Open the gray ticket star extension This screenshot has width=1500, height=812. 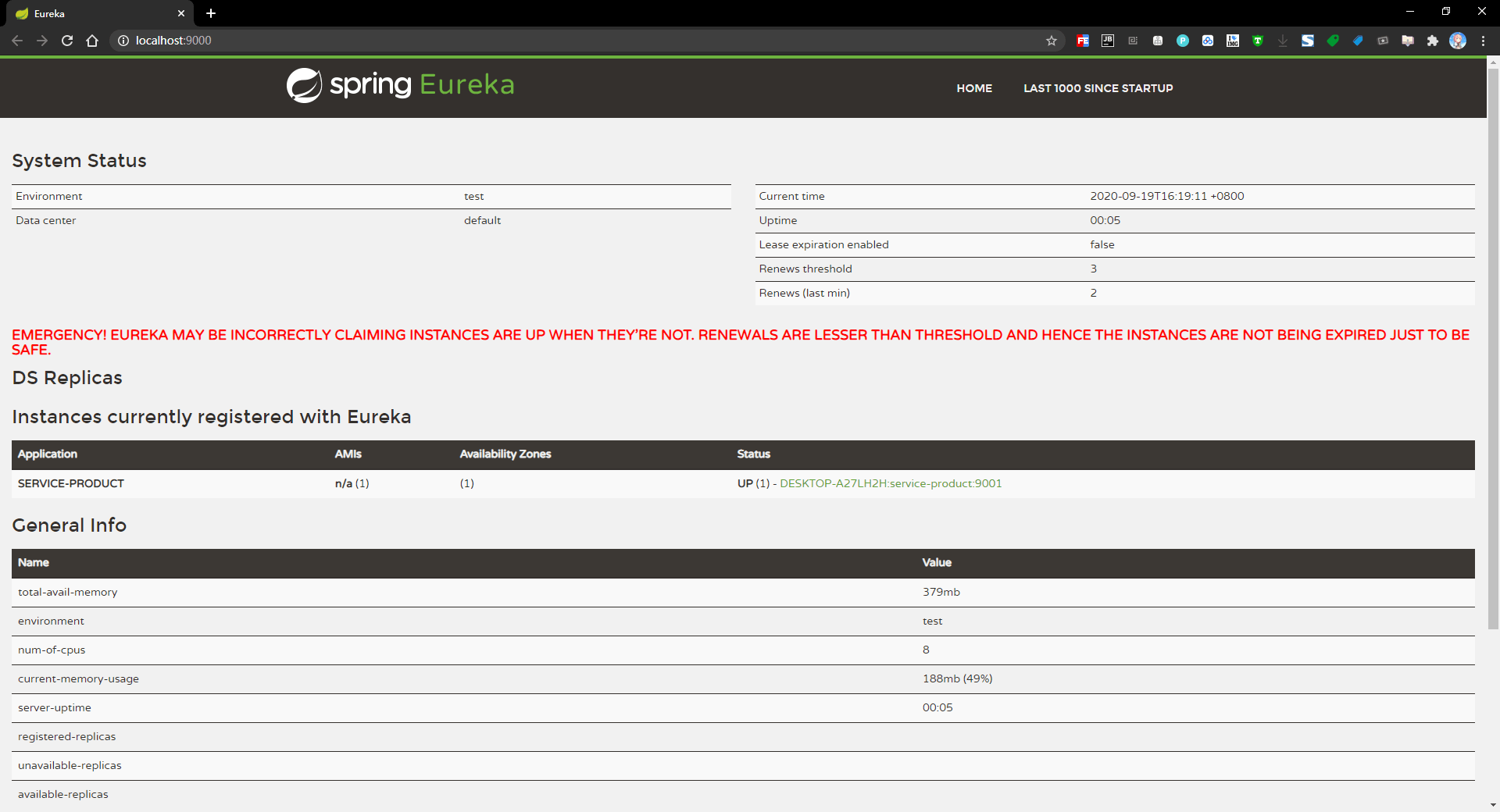click(x=1383, y=41)
